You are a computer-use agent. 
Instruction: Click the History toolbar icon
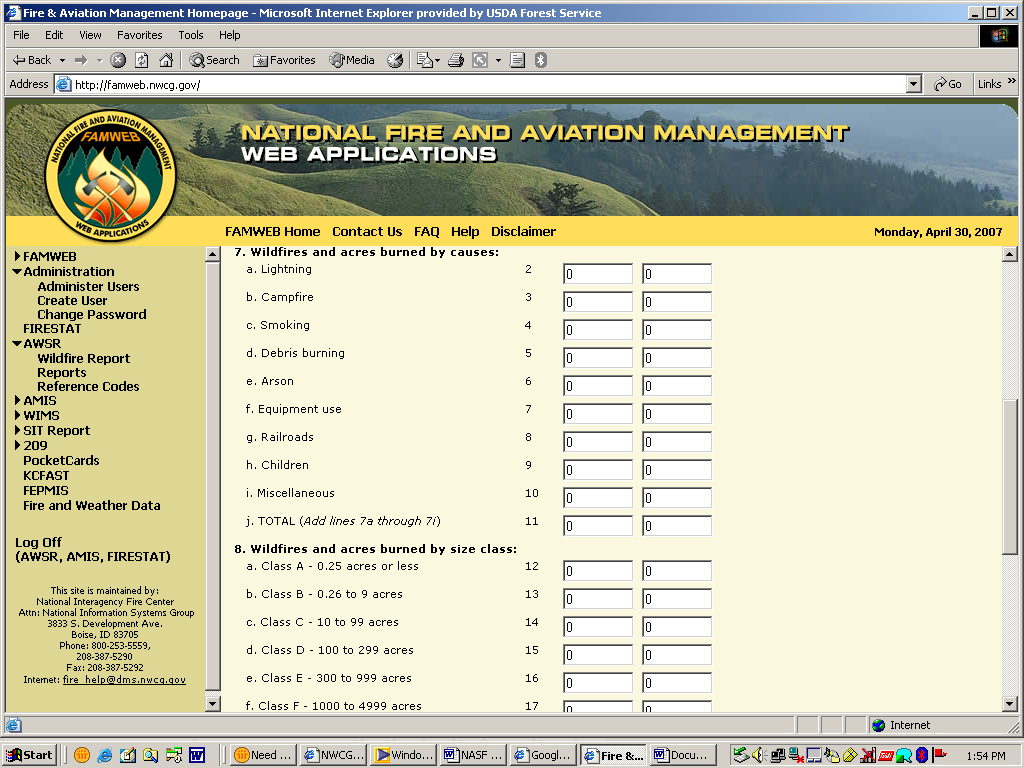(395, 60)
